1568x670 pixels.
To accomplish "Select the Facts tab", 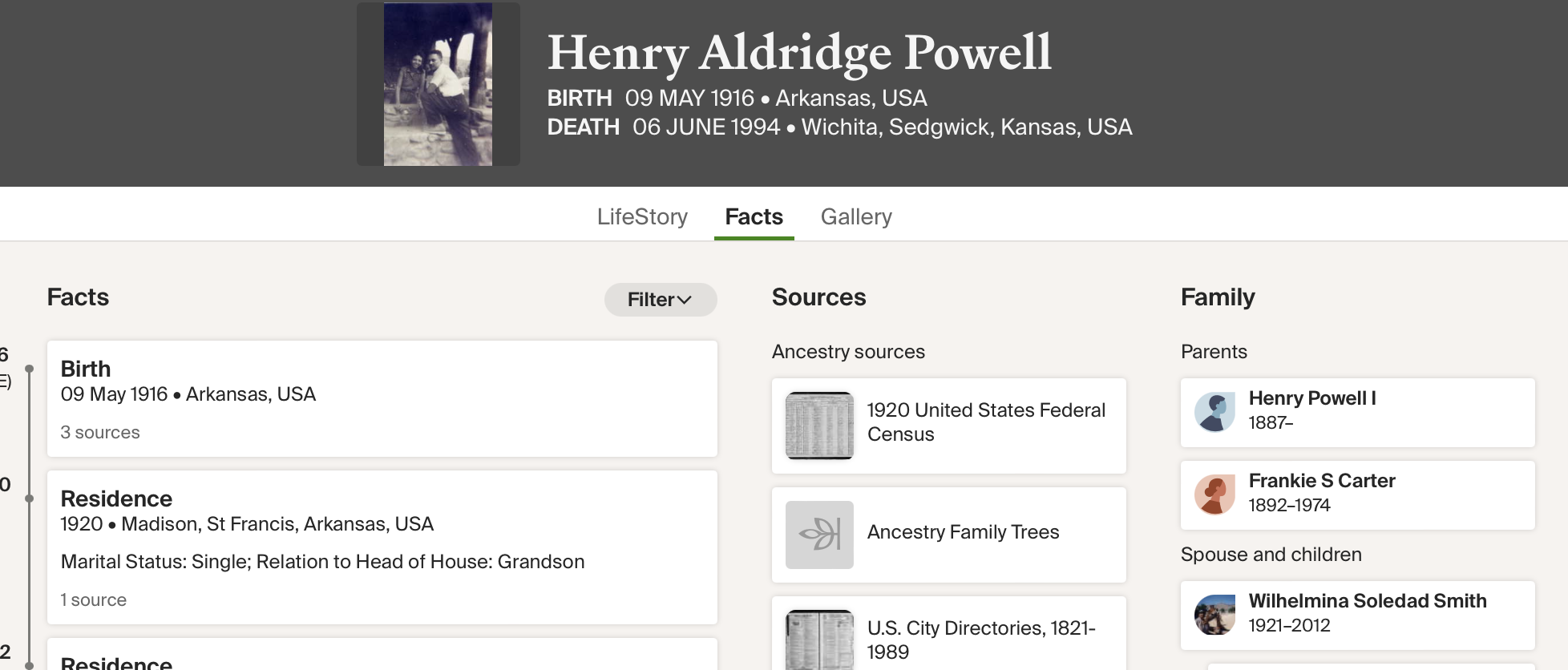I will [754, 216].
